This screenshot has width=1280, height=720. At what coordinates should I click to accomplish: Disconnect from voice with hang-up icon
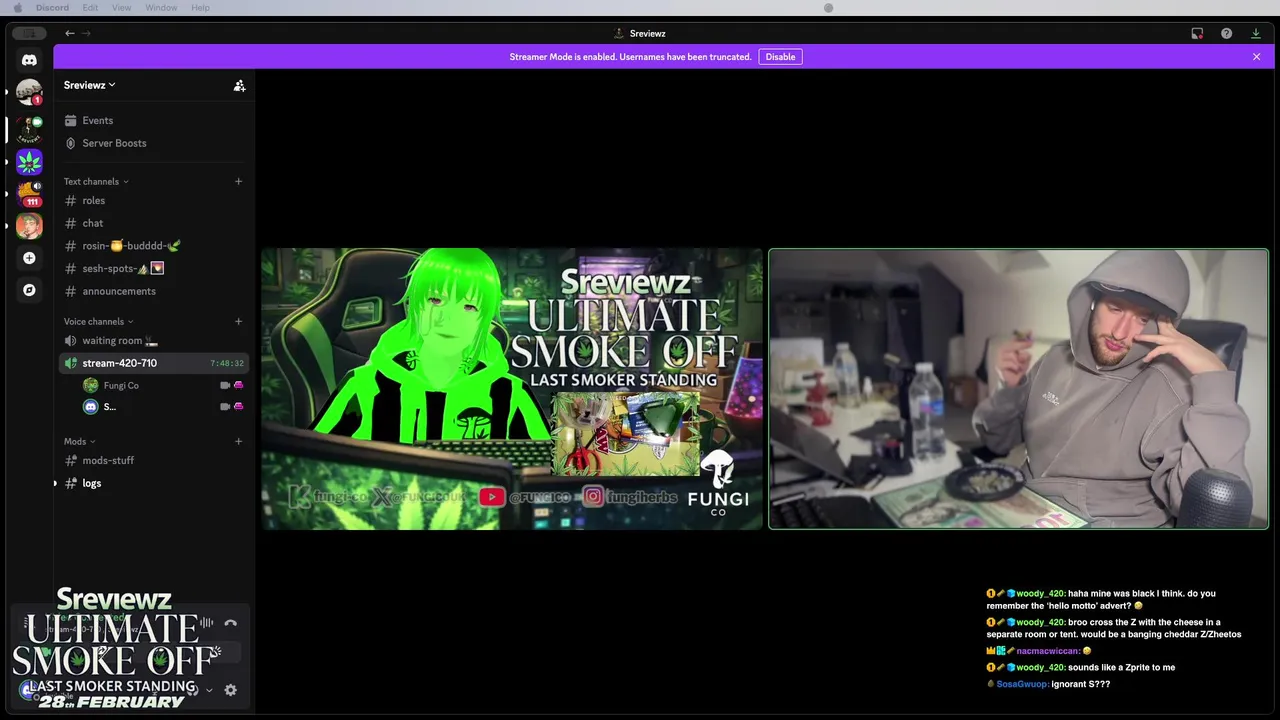tap(231, 623)
